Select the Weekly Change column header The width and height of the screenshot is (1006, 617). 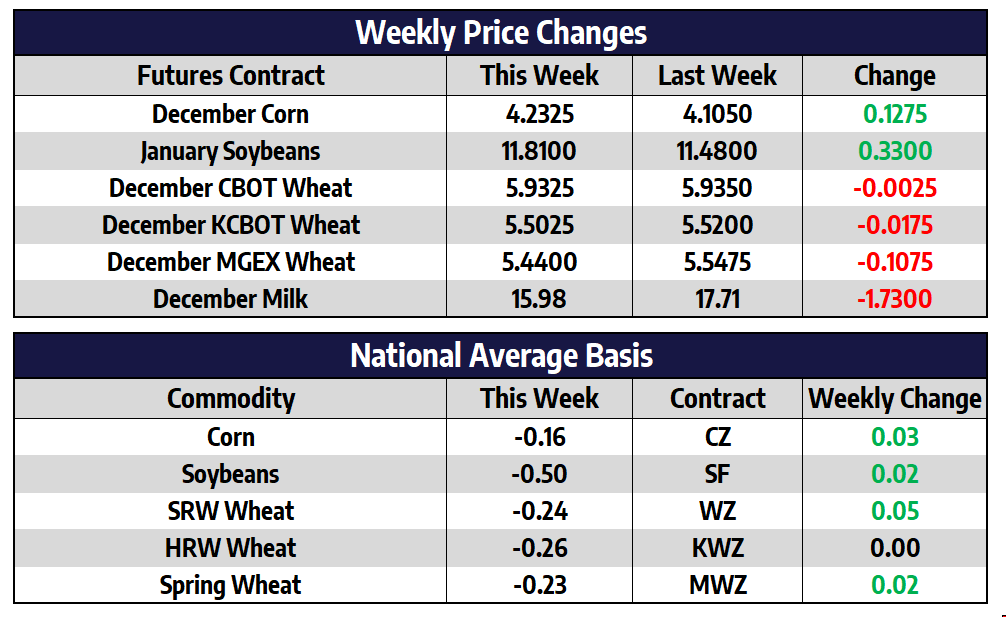(x=894, y=399)
